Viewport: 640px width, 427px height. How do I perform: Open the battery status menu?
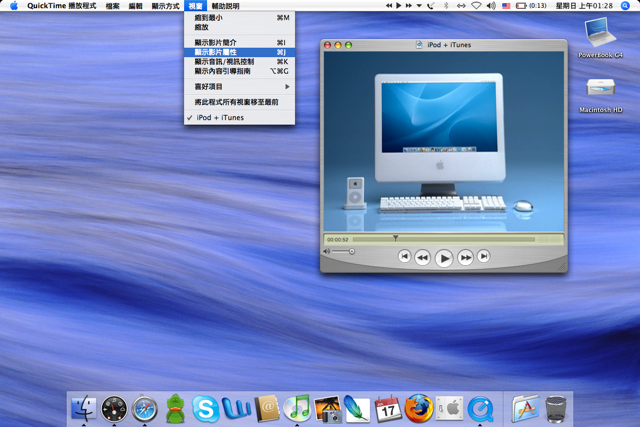531,6
